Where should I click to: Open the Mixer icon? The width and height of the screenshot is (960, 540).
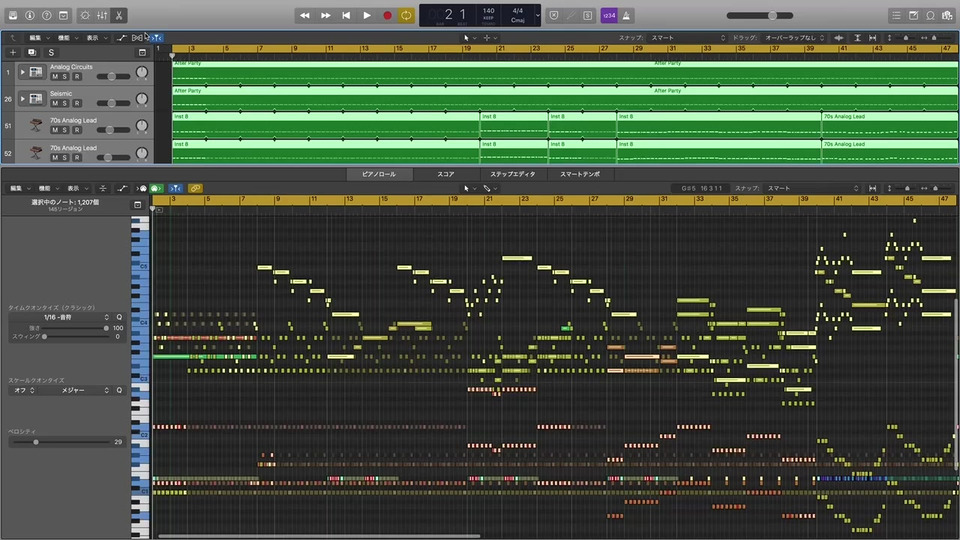pos(101,15)
